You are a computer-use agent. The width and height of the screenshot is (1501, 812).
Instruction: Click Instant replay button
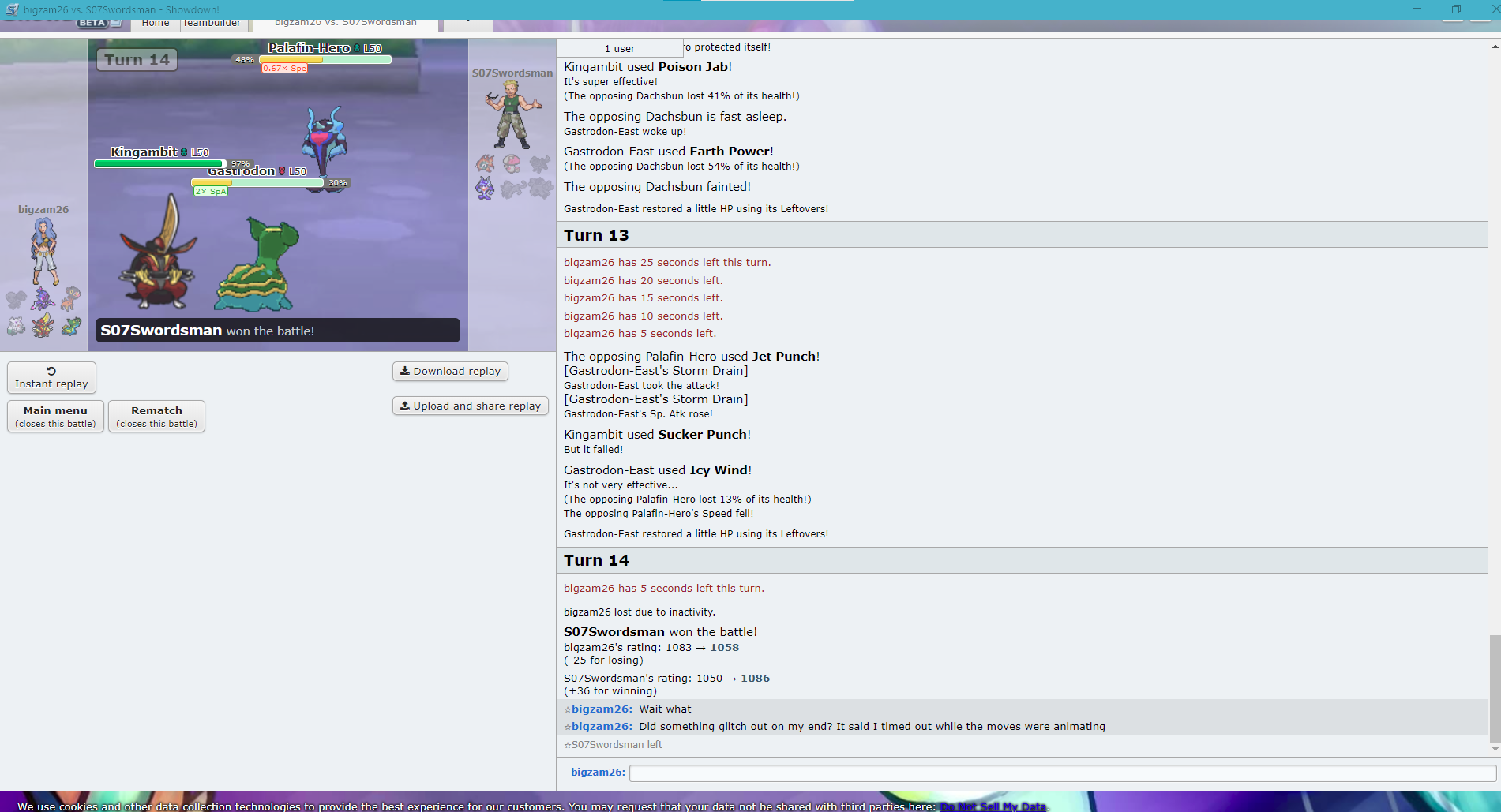pyautogui.click(x=51, y=377)
